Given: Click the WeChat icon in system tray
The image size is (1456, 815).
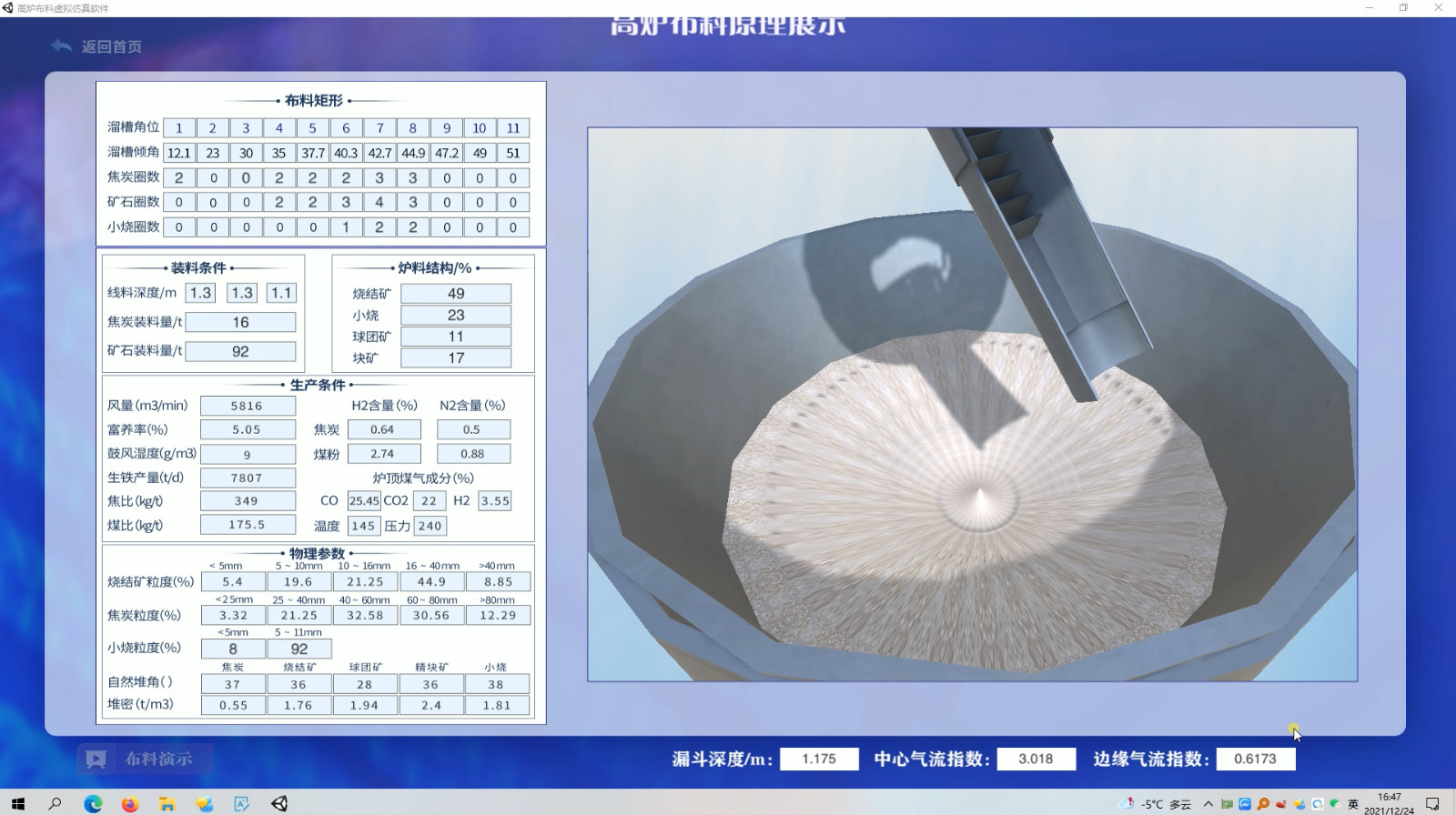Looking at the screenshot, I should click(x=1335, y=804).
